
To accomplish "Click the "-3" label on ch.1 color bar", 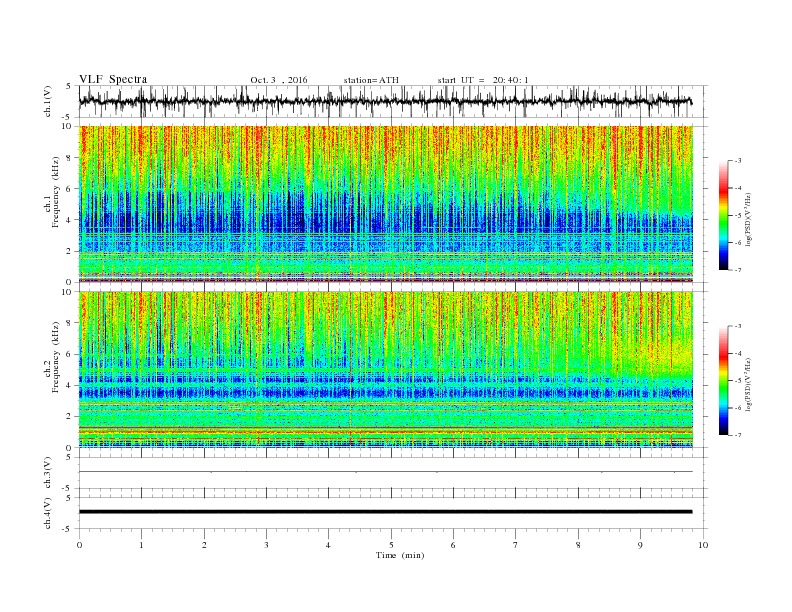I will 737,161.
